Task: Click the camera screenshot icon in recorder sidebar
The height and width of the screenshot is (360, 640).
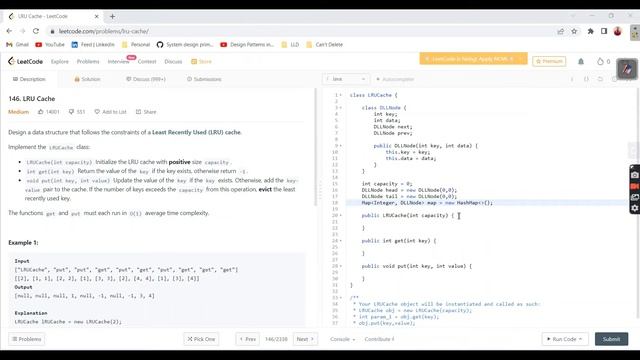Action: click(635, 175)
